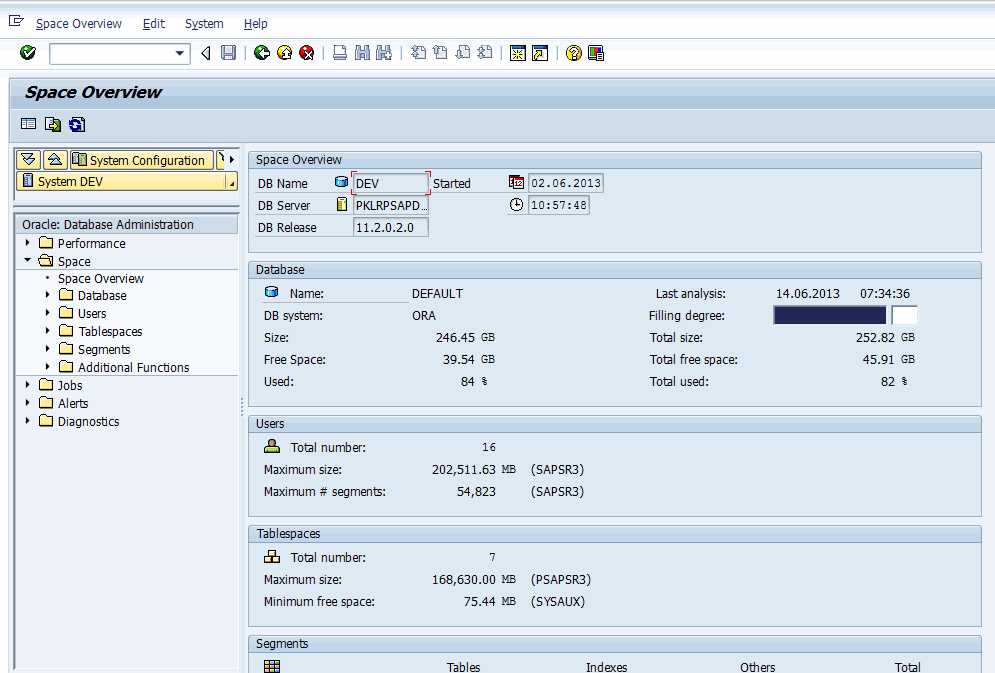Expand the Diagnostics tree folder
Screen dimensions: 995x673
click(28, 421)
